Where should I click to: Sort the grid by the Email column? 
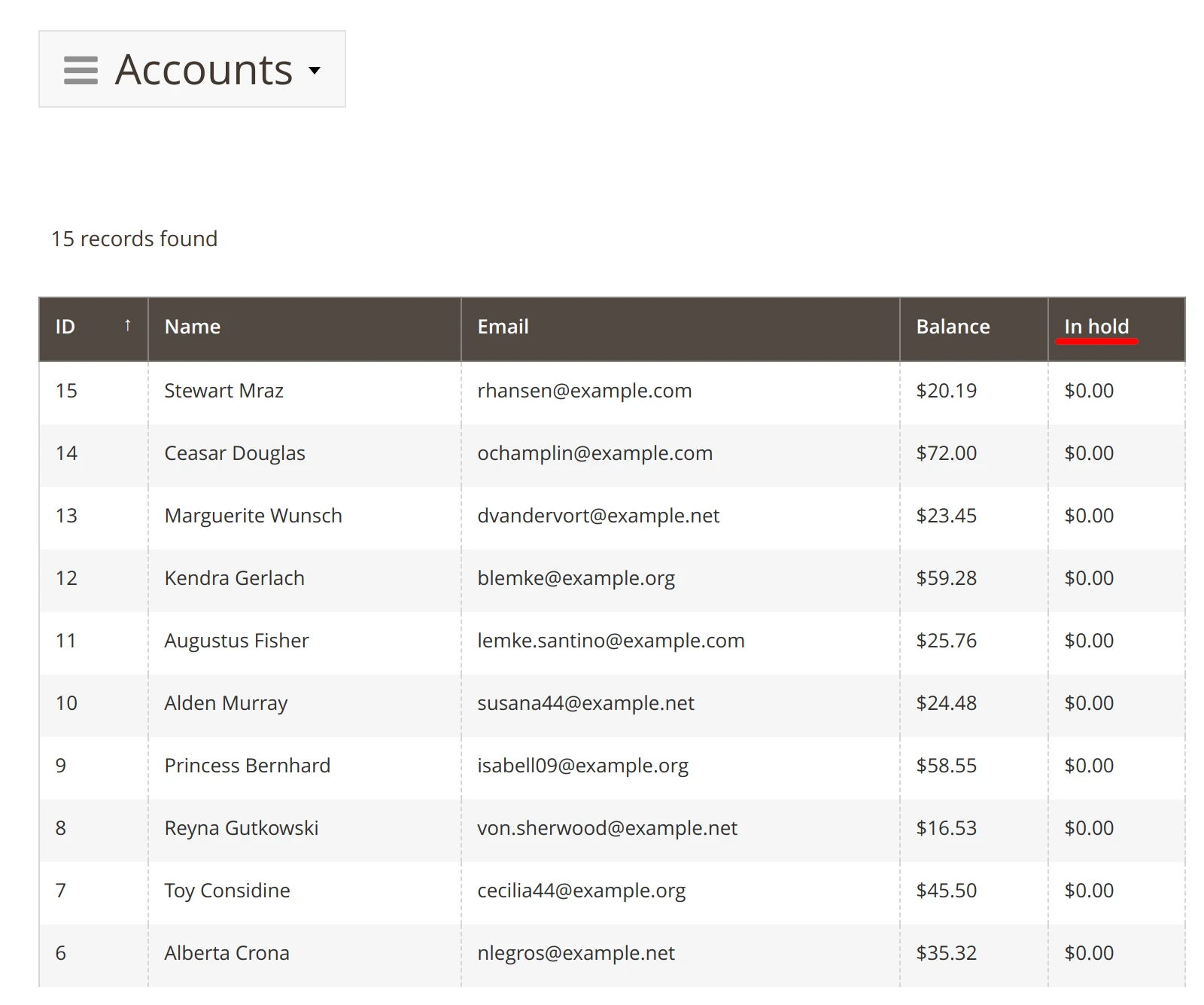503,326
